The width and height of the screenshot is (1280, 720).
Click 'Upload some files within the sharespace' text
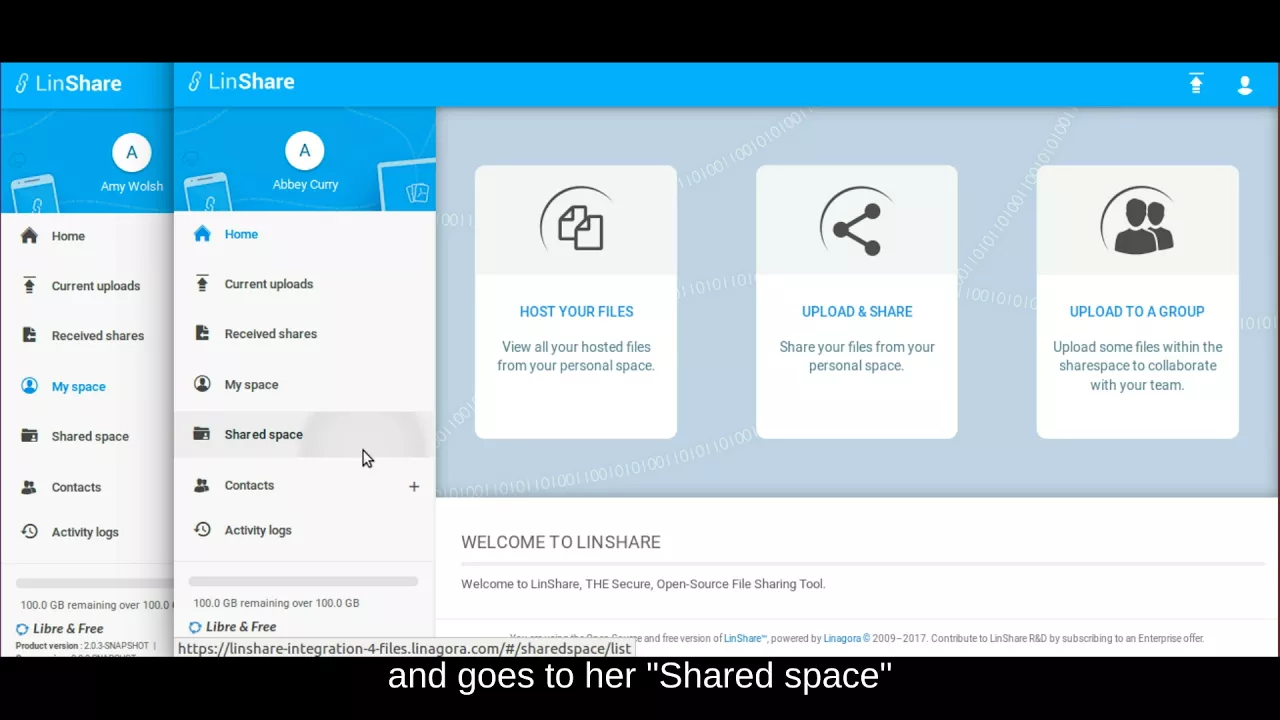tap(1137, 366)
